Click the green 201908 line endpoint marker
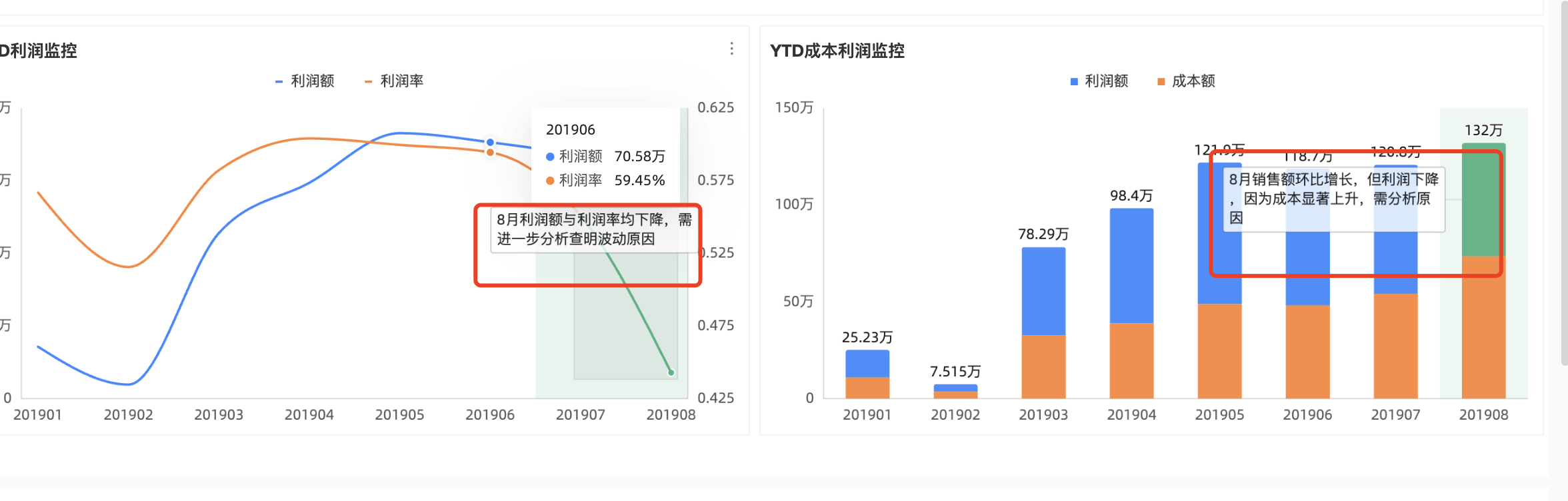This screenshot has width=1568, height=501. (671, 372)
